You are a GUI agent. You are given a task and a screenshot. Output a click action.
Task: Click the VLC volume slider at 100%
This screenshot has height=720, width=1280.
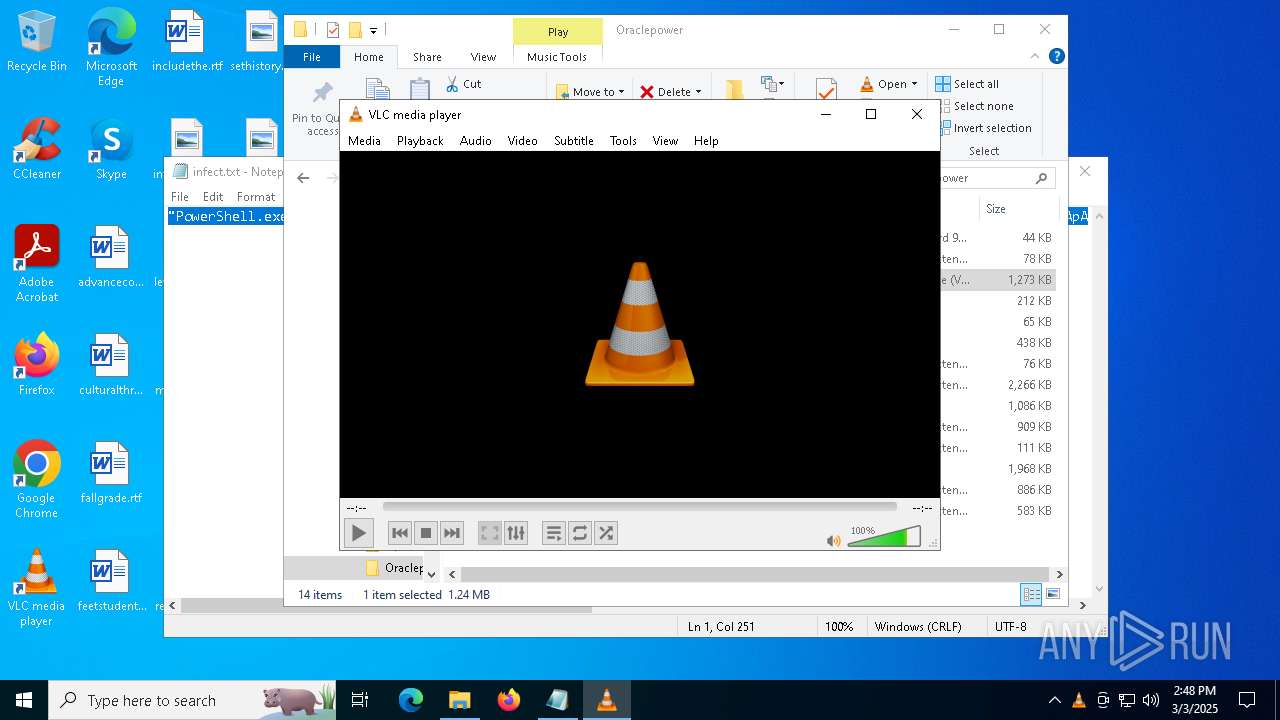884,537
